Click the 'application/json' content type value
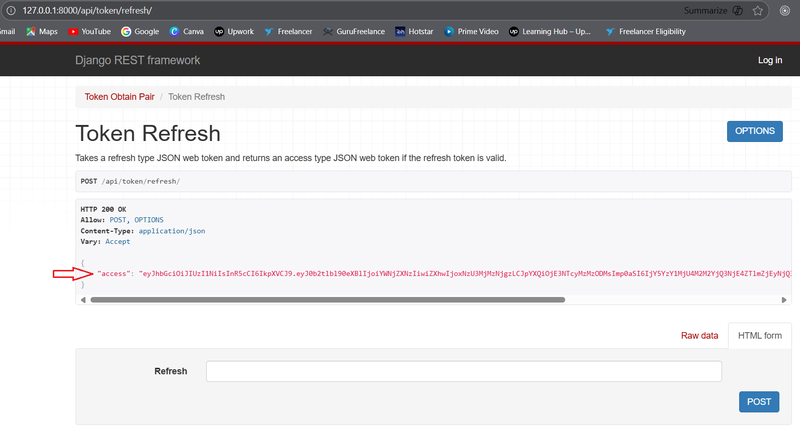This screenshot has height=437, width=800. pyautogui.click(x=172, y=231)
